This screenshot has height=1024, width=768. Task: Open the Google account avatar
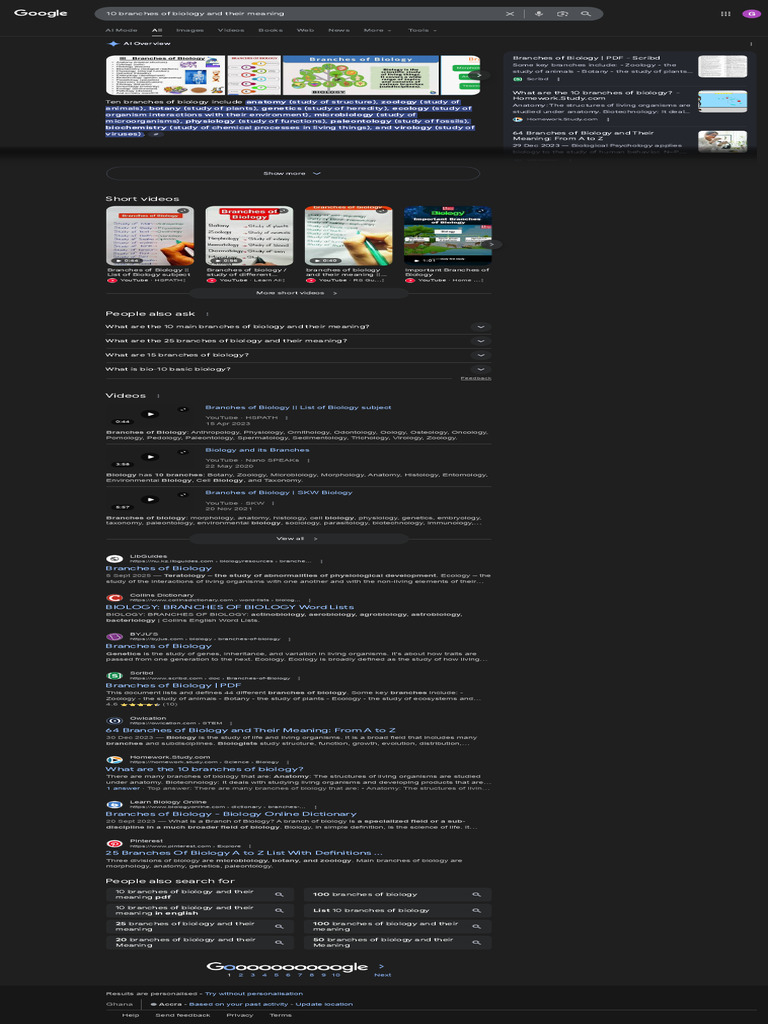[x=751, y=14]
